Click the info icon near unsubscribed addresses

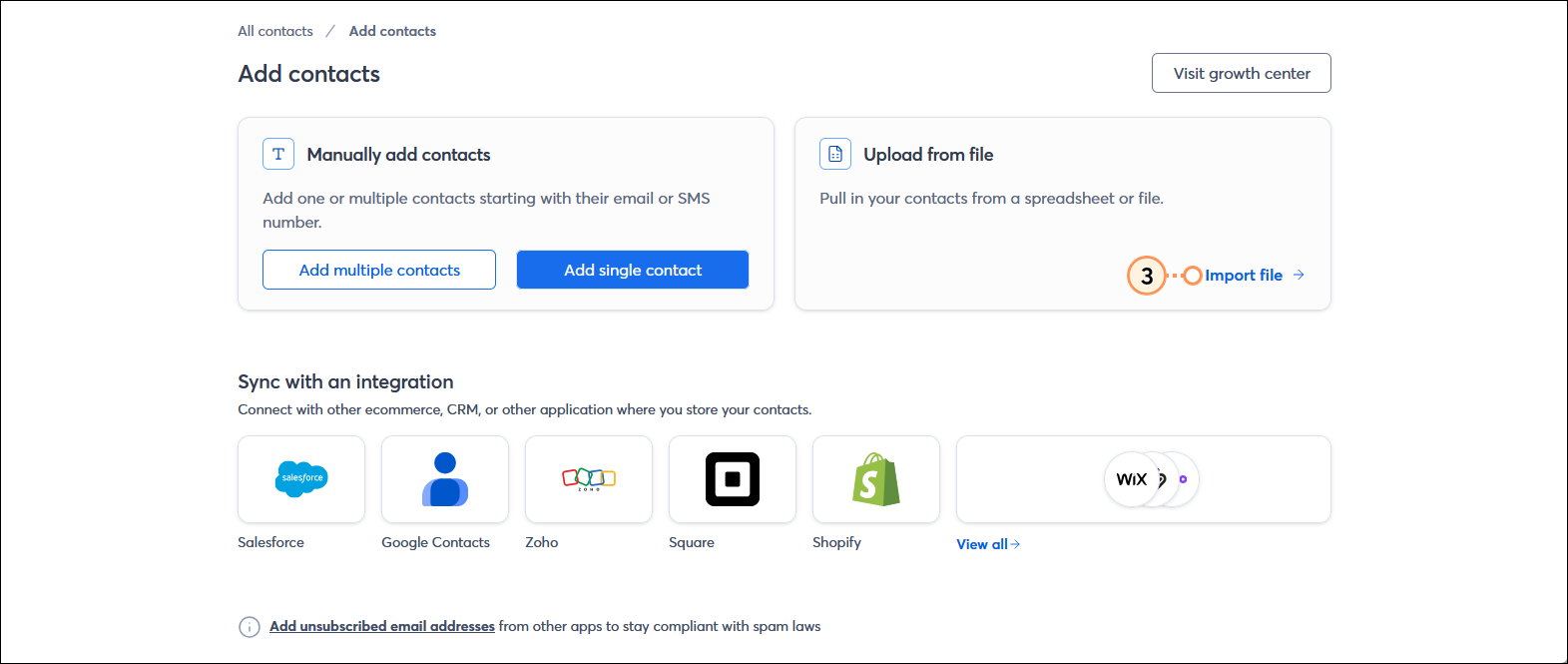[x=249, y=627]
